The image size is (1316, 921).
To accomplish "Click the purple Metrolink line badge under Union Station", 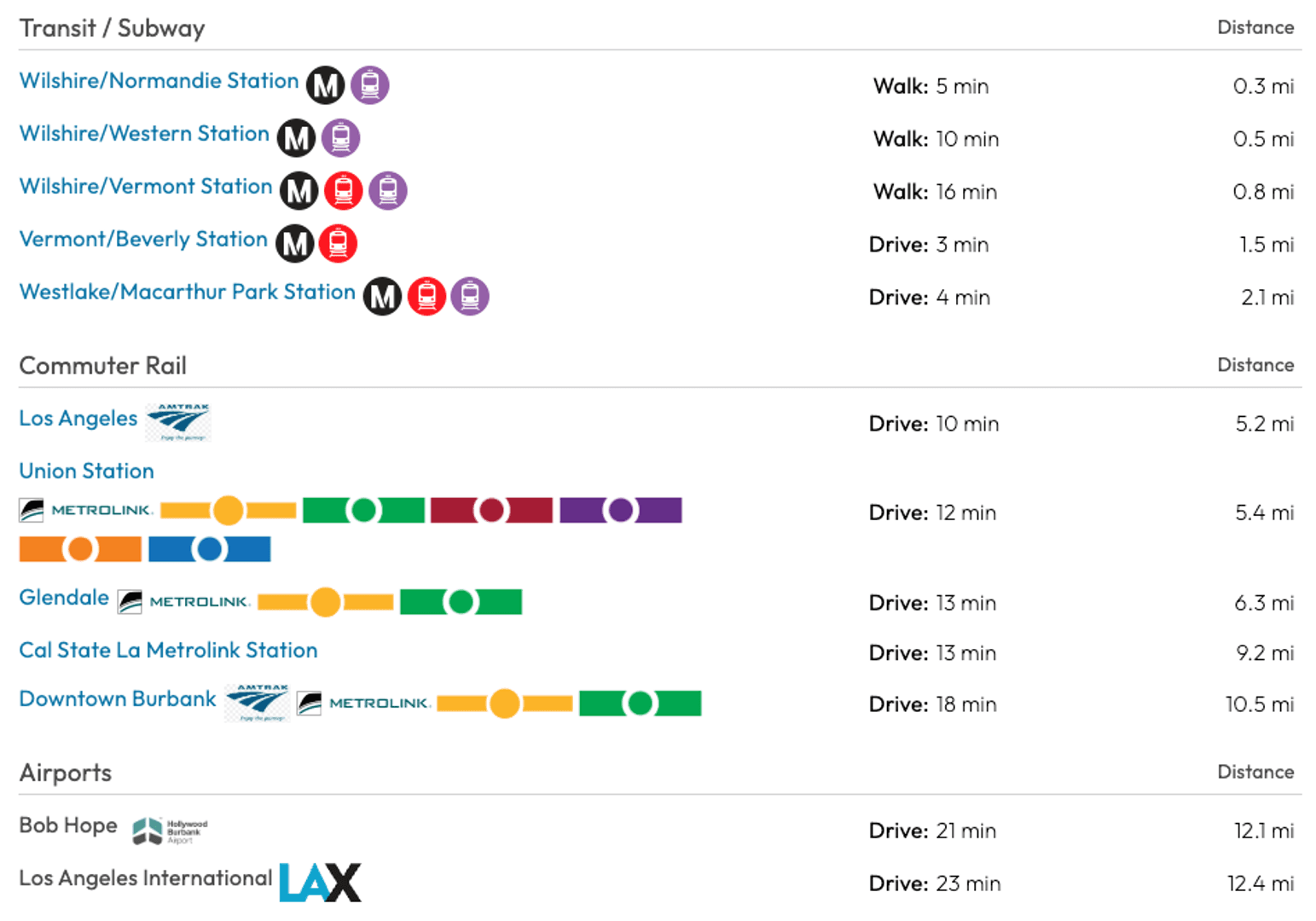I will tap(621, 510).
